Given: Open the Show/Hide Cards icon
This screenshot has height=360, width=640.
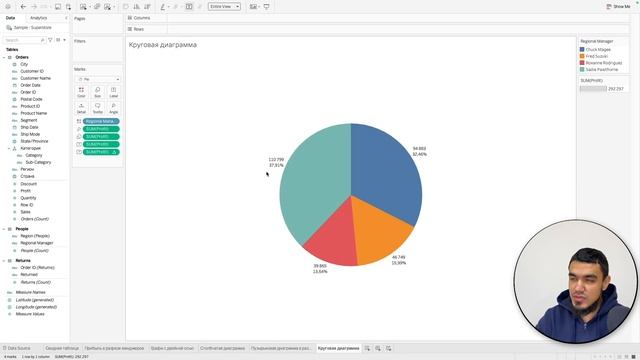Looking at the screenshot, I should coord(253,7).
